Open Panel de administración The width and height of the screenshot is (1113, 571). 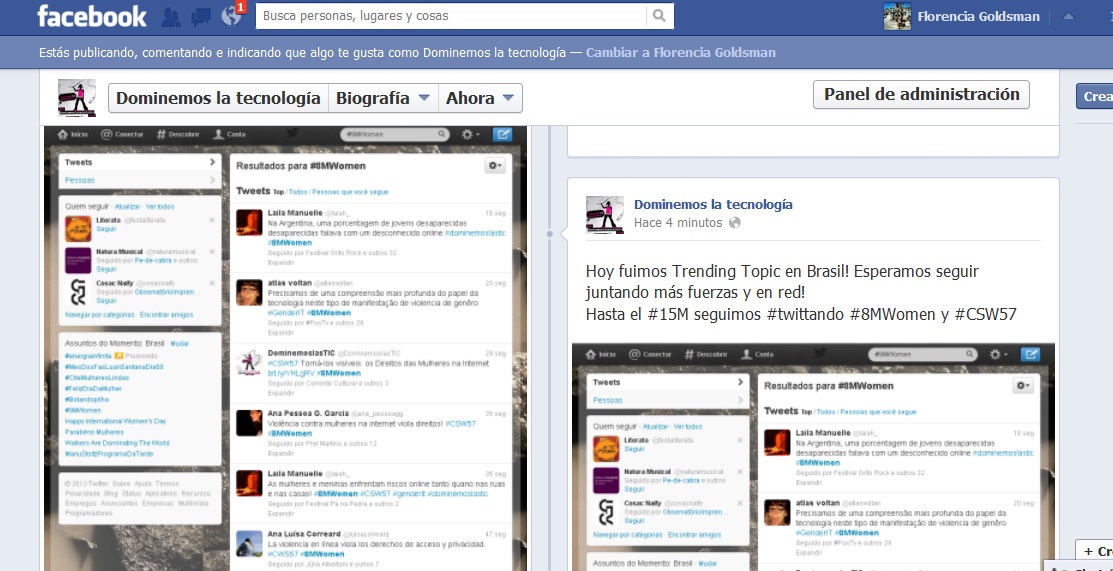921,94
